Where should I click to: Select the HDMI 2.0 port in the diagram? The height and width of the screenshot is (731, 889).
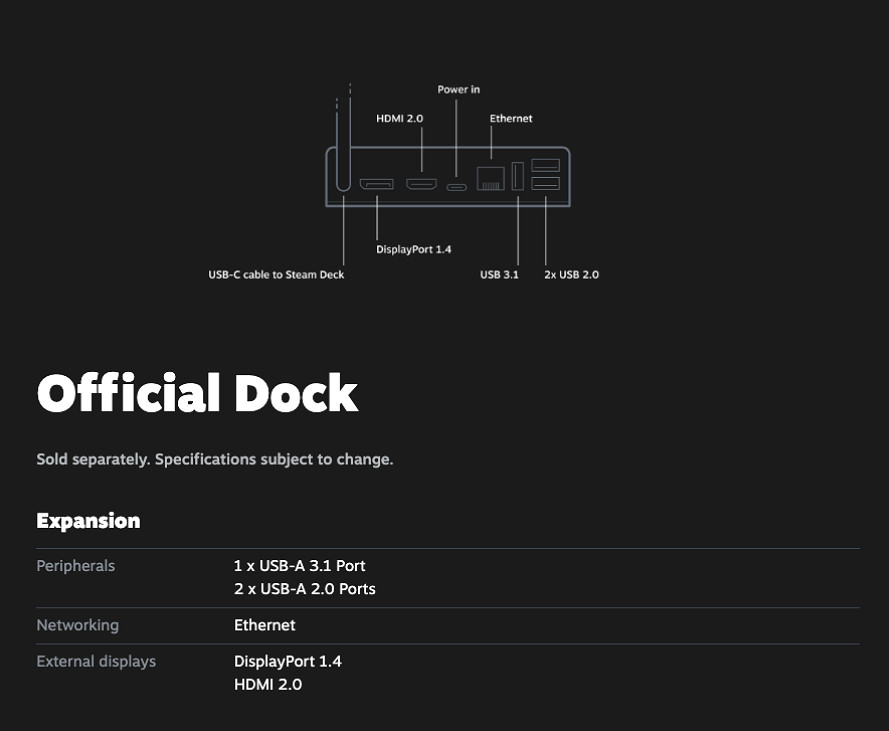[421, 184]
